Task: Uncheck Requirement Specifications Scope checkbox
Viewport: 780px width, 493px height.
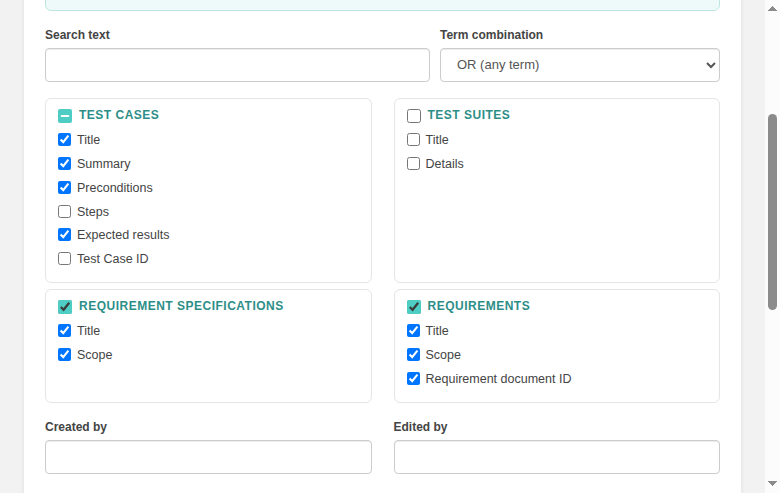Action: click(x=65, y=354)
